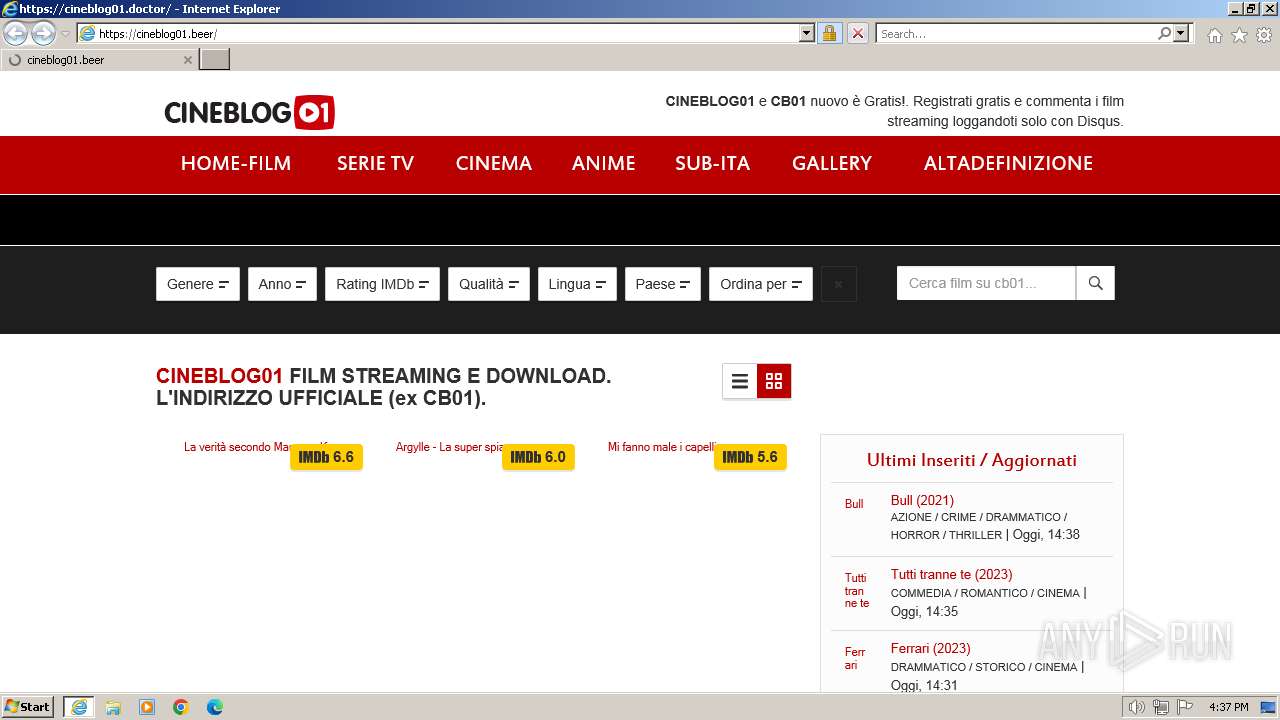Click the IE Search input box
Image resolution: width=1280 pixels, height=720 pixels.
point(1016,33)
